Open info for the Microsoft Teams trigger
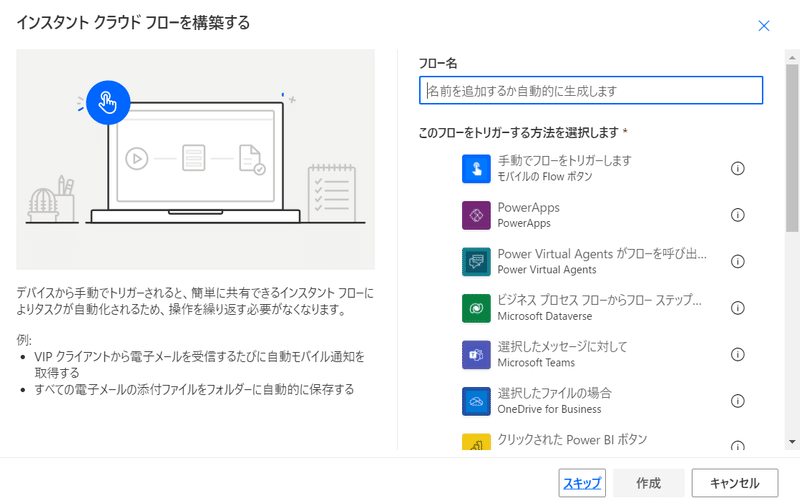The height and width of the screenshot is (503, 800). (x=738, y=354)
